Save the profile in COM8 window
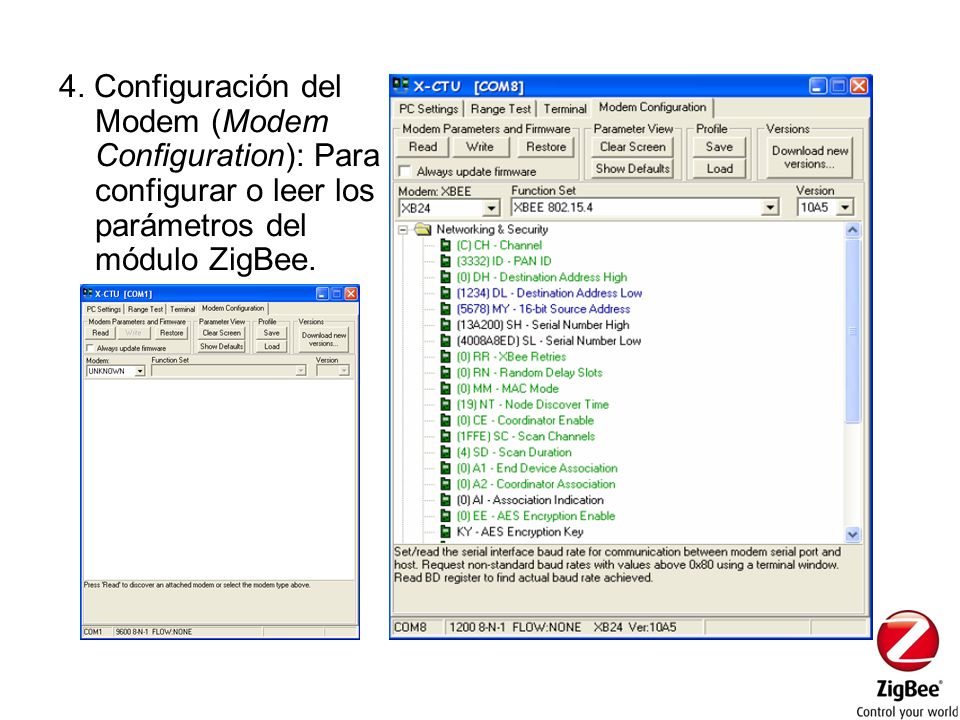 tap(719, 147)
